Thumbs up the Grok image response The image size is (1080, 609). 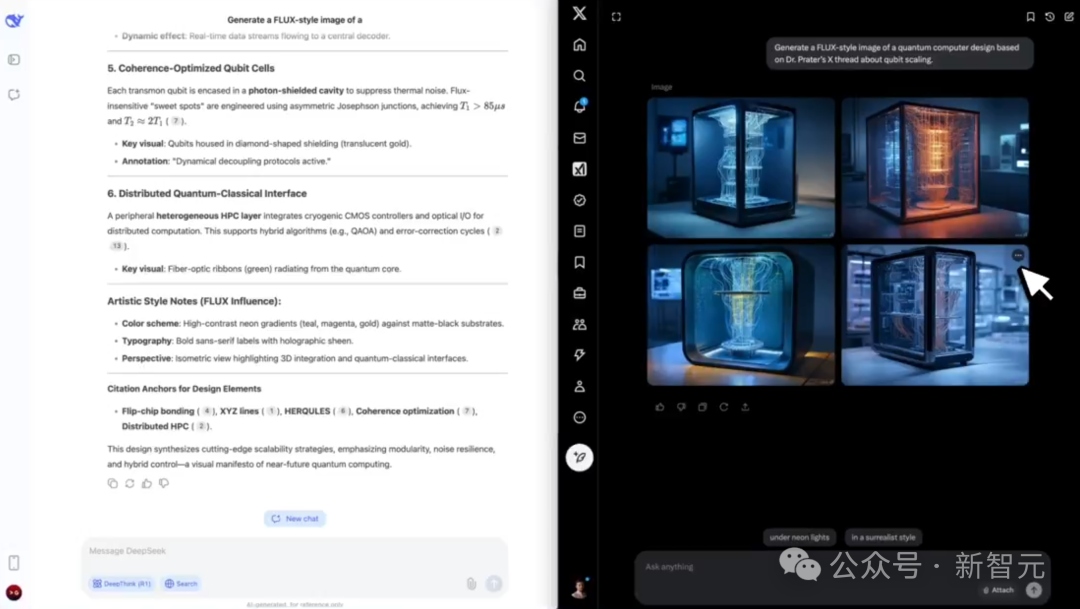[660, 407]
